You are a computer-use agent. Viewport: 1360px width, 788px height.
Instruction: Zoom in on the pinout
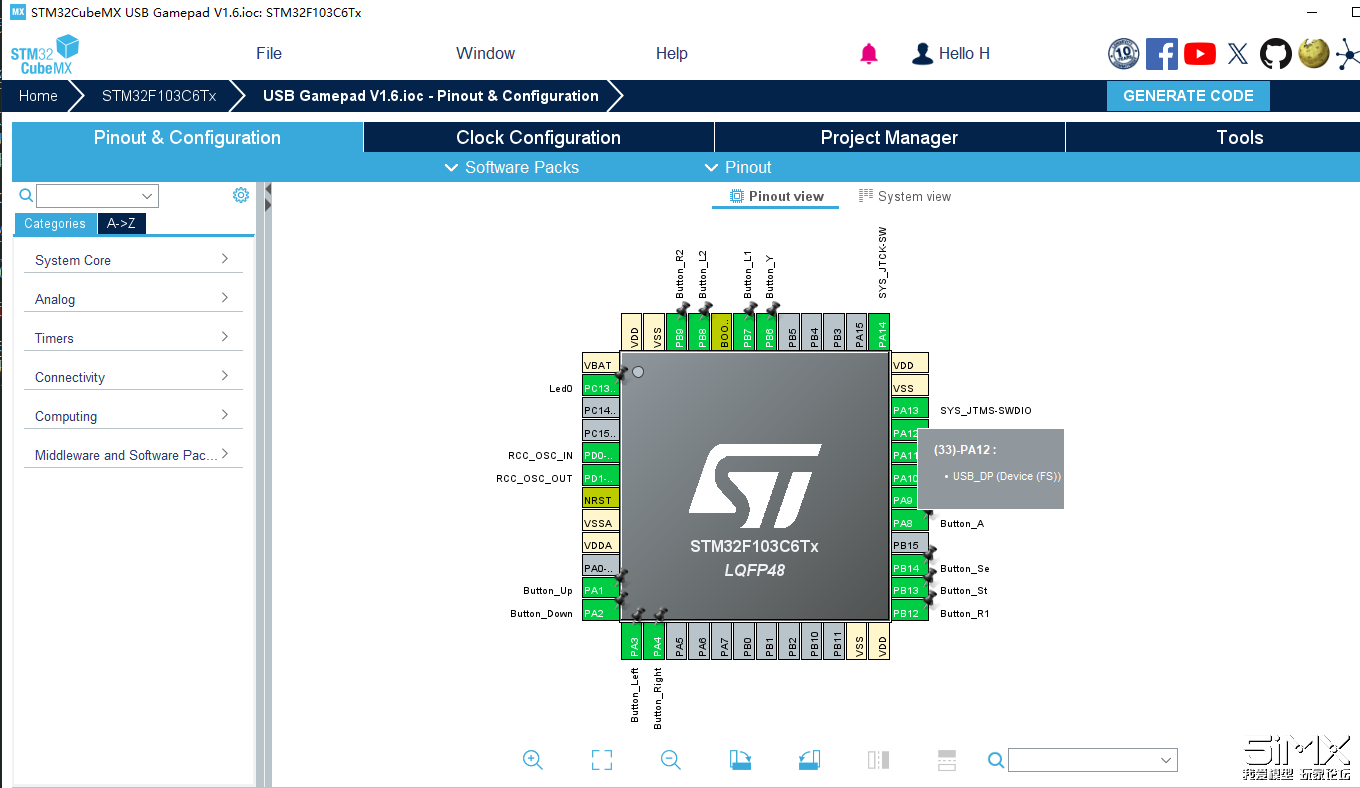533,760
